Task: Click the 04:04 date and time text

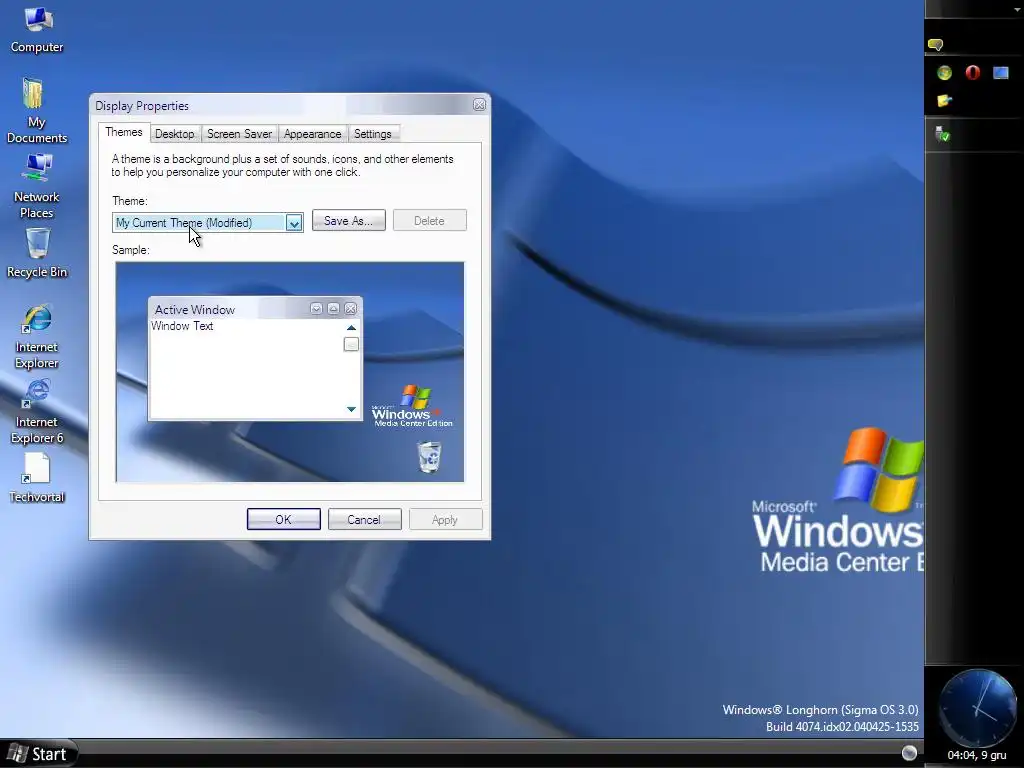Action: point(977,756)
